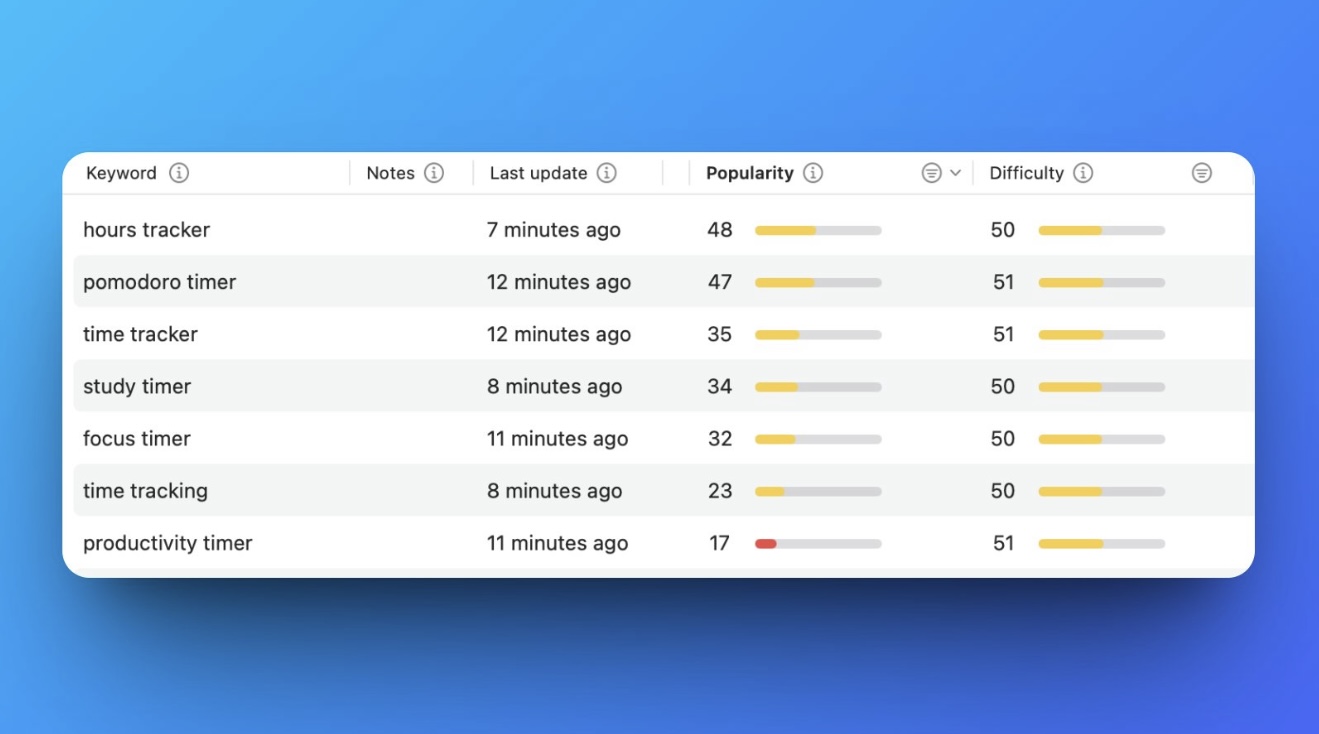1319x734 pixels.
Task: Click the info icon next to Keyword
Action: tap(179, 173)
